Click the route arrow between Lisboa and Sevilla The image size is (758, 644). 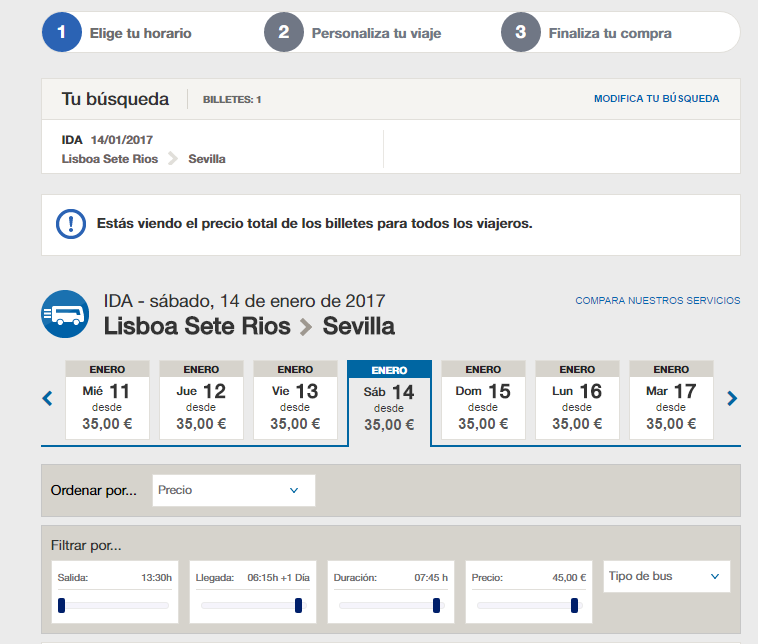click(x=307, y=327)
